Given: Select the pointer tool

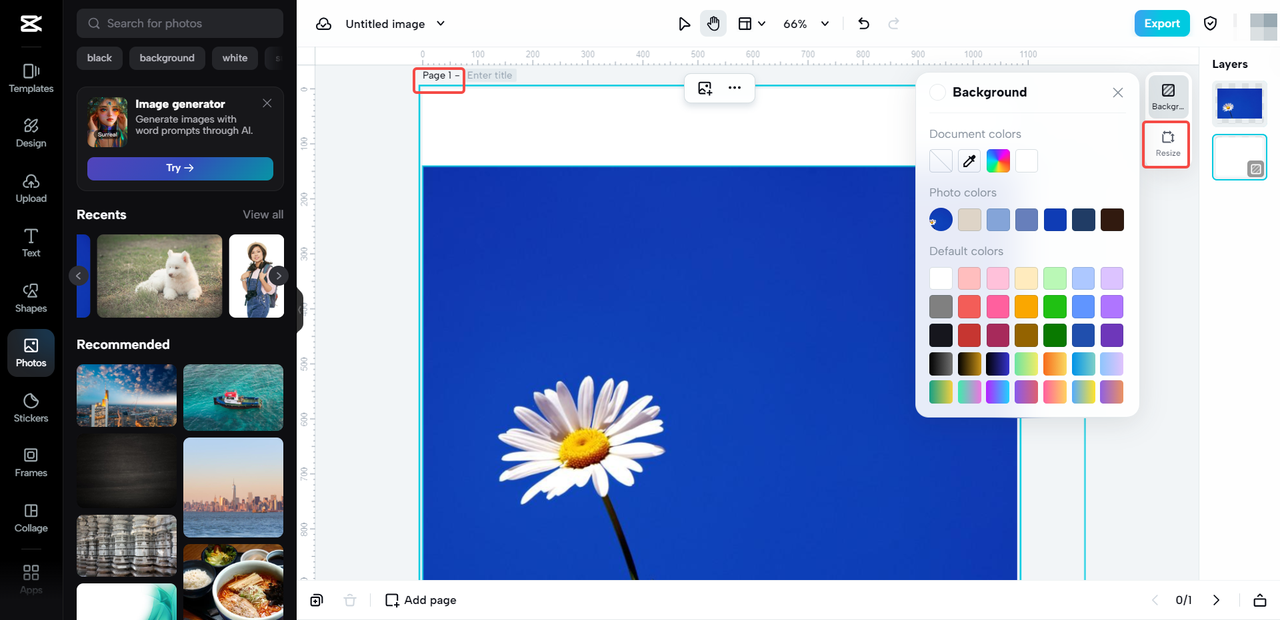Looking at the screenshot, I should (684, 24).
